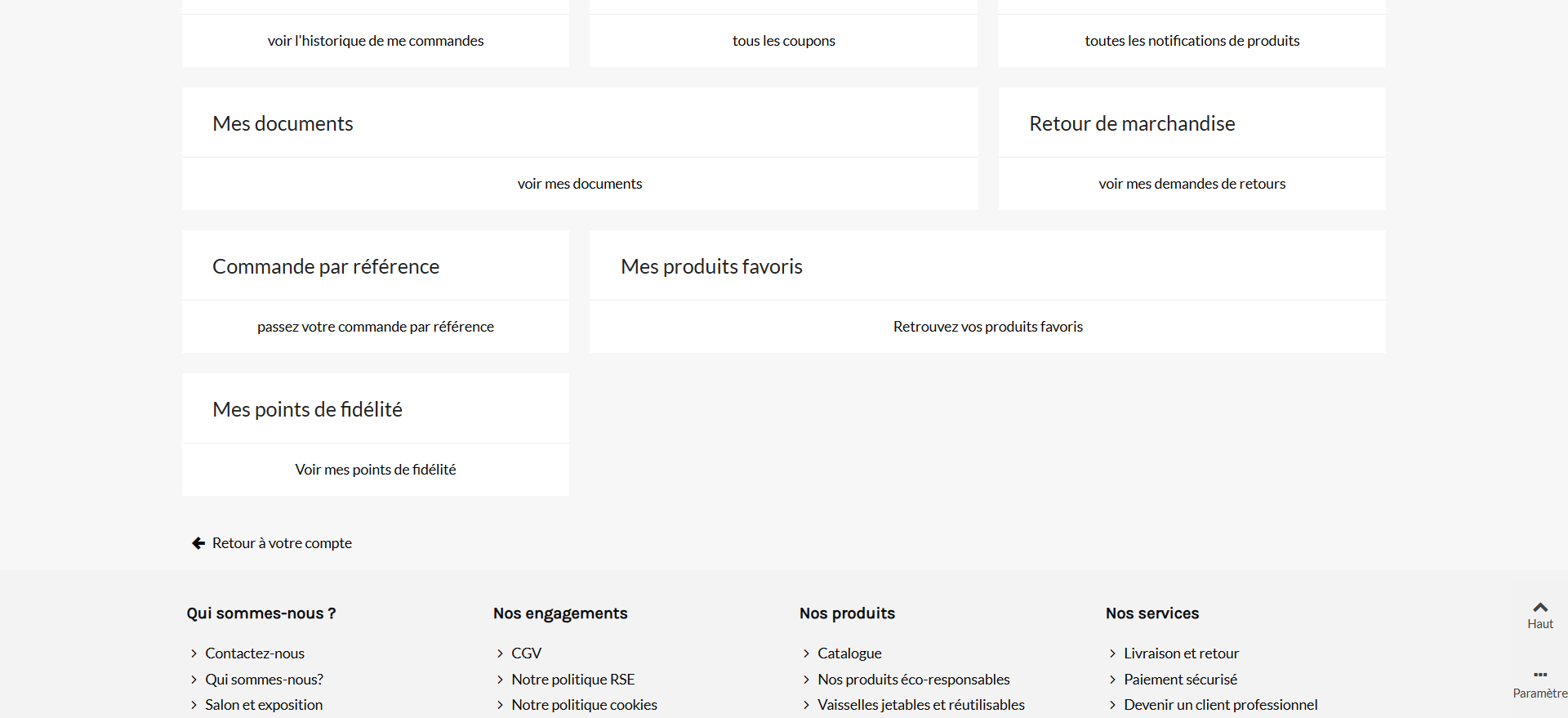The height and width of the screenshot is (718, 1568).
Task: Go to Contactez-nous in footer
Action: tap(255, 653)
